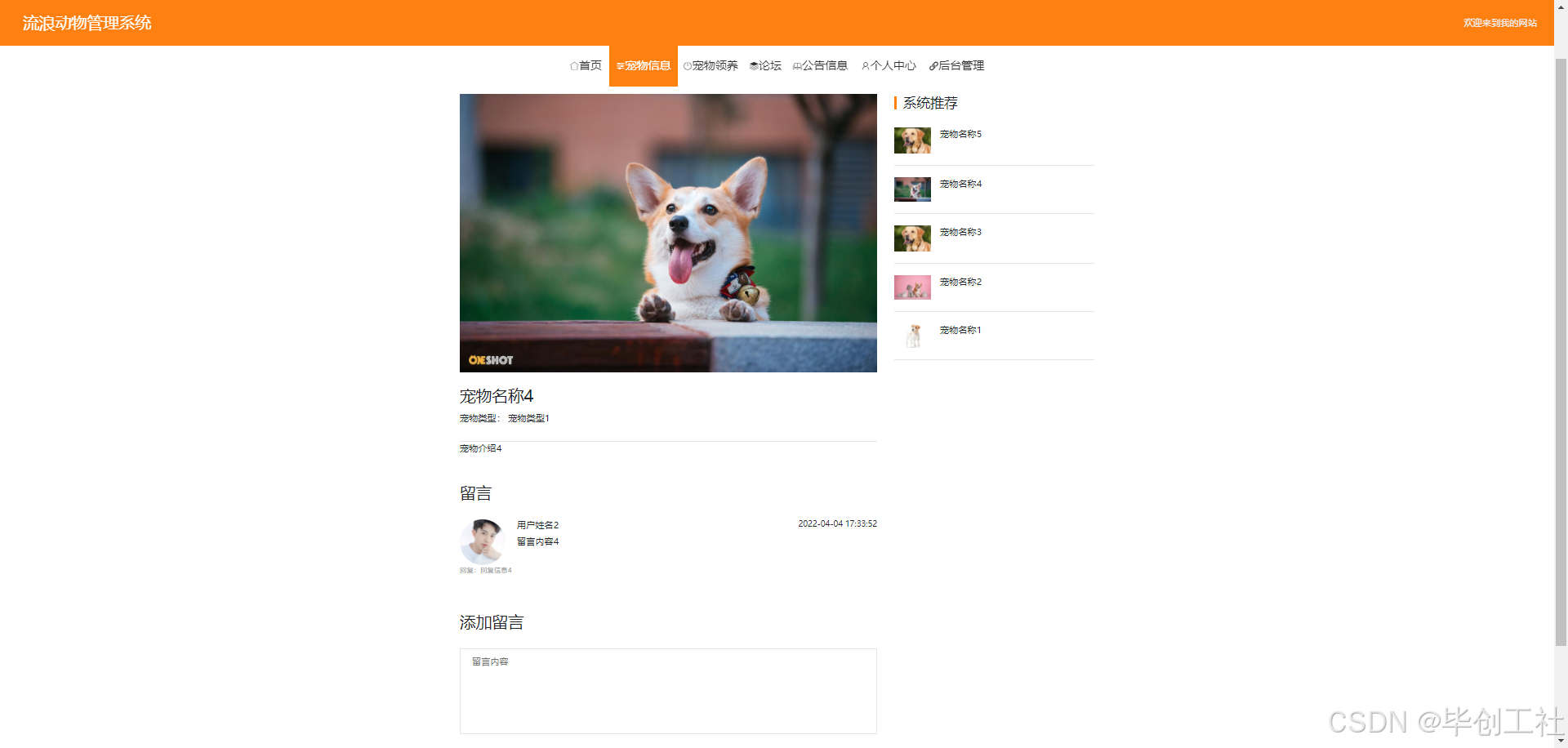
Task: Click the home icon beside 首页
Action: 573,65
